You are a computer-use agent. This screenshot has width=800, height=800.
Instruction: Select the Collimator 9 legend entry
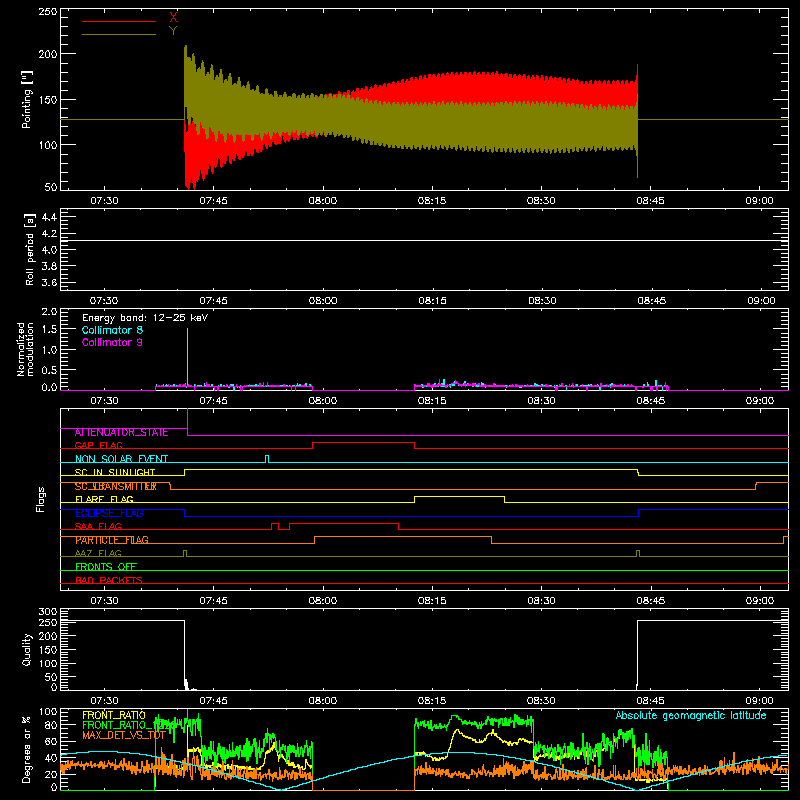click(x=112, y=342)
